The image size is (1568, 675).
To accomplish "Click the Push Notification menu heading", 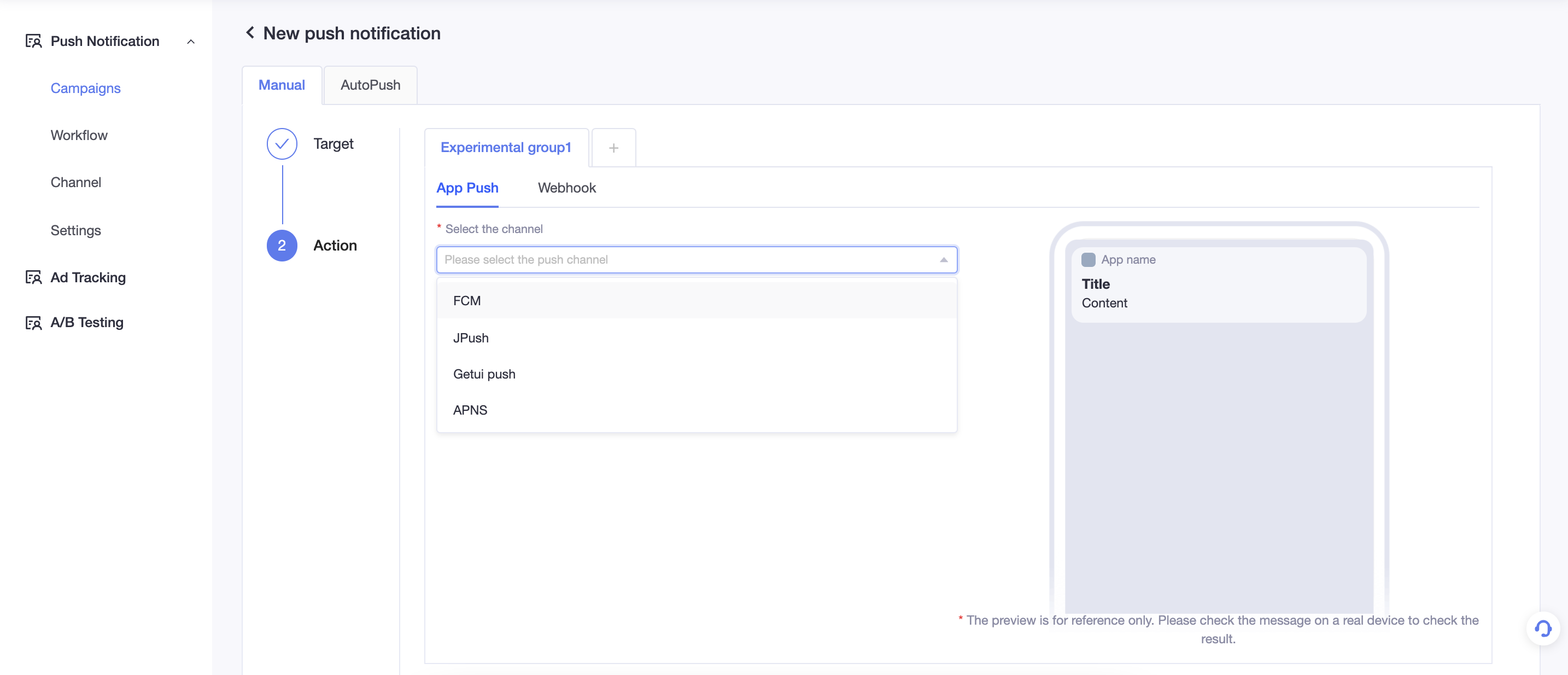I will (104, 41).
